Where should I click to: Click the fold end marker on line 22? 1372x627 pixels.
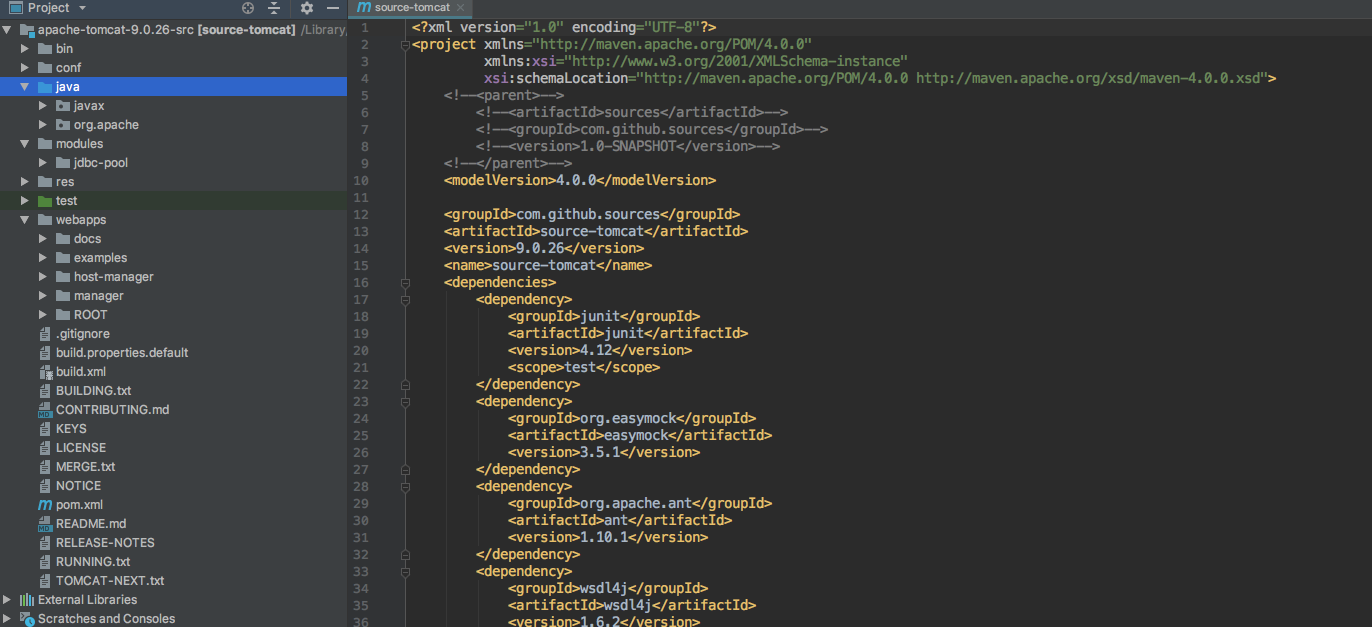tap(404, 385)
